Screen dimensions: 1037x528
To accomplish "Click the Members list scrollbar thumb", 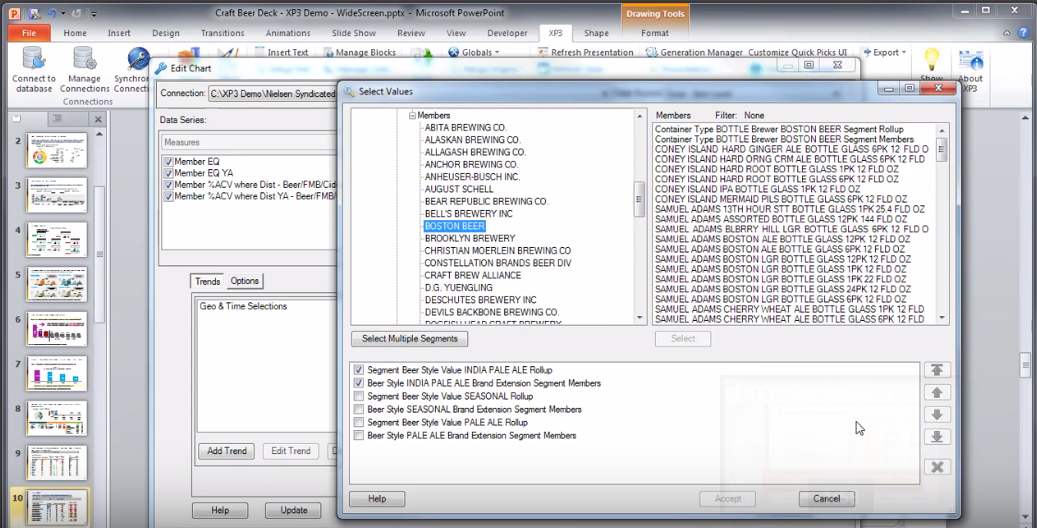I will click(x=942, y=150).
